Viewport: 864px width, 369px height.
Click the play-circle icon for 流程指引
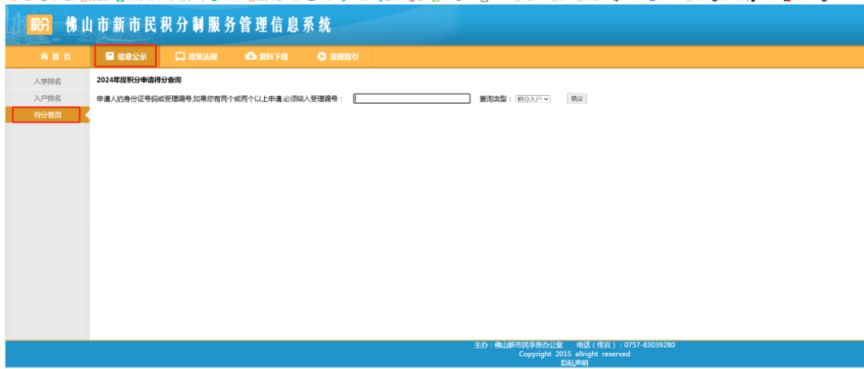pyautogui.click(x=322, y=56)
